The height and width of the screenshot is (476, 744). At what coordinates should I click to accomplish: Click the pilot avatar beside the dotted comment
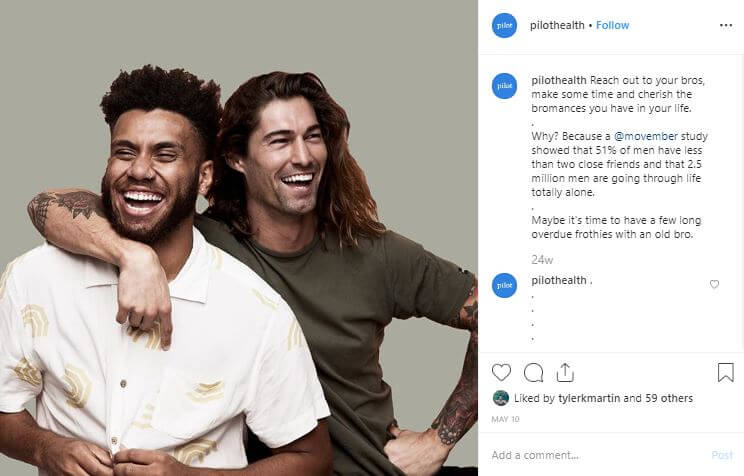pyautogui.click(x=504, y=285)
